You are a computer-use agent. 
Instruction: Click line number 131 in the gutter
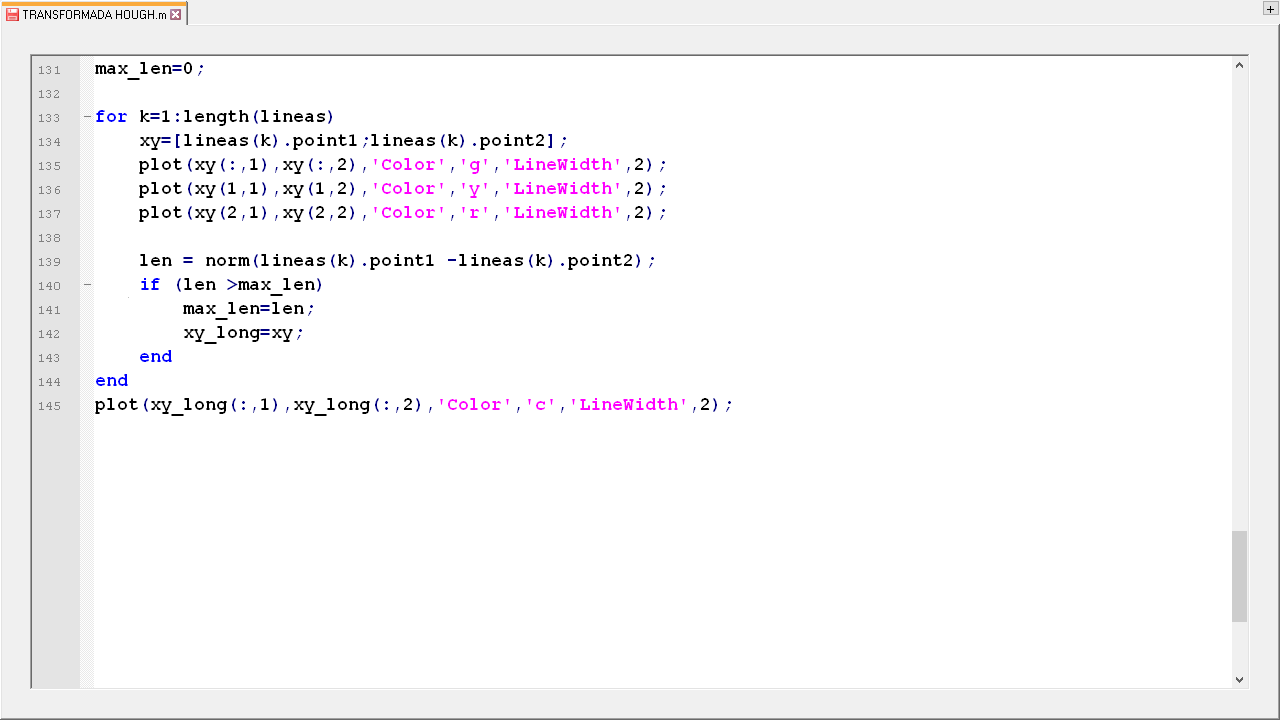tap(49, 70)
